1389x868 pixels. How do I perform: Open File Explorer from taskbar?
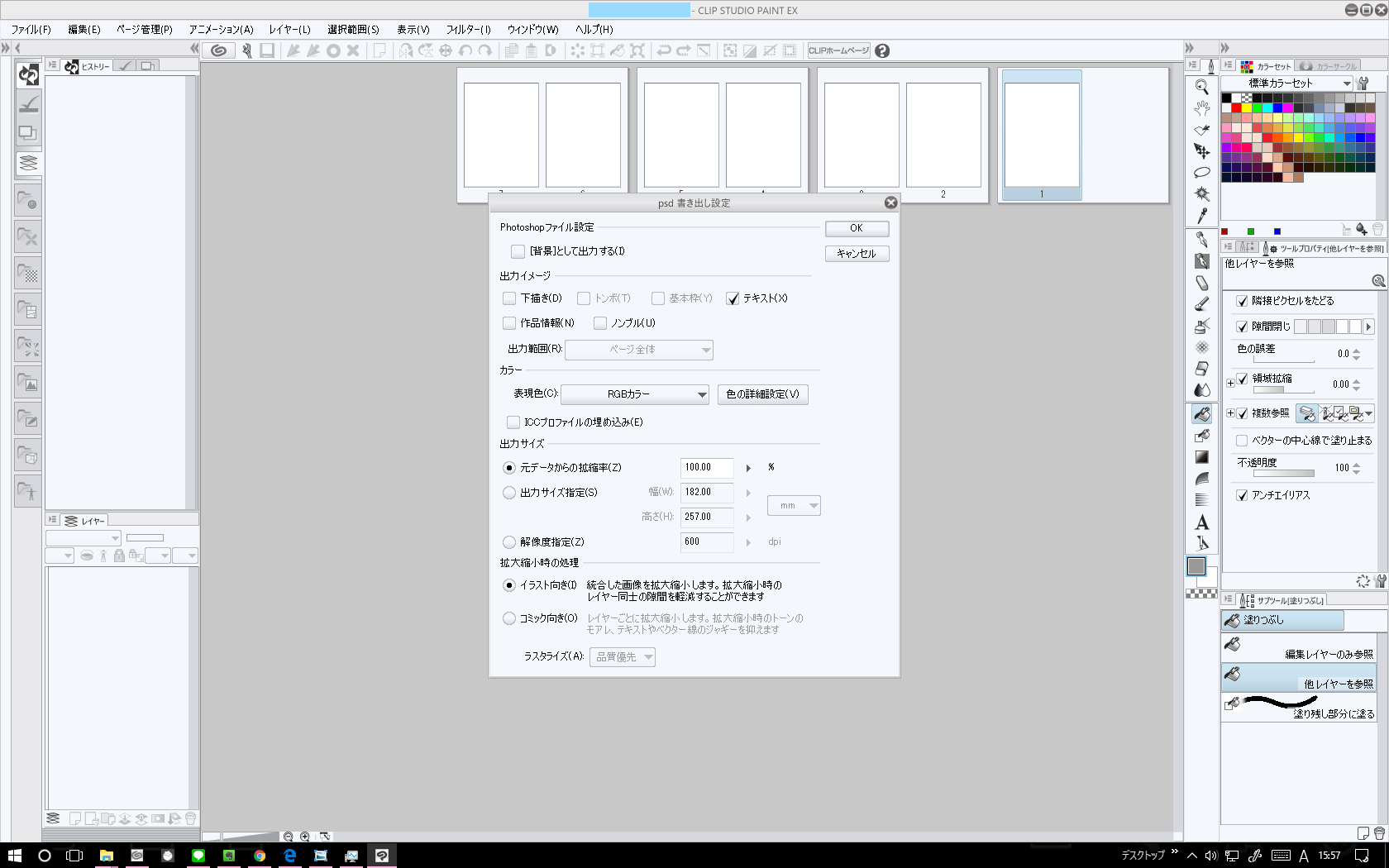[107, 856]
